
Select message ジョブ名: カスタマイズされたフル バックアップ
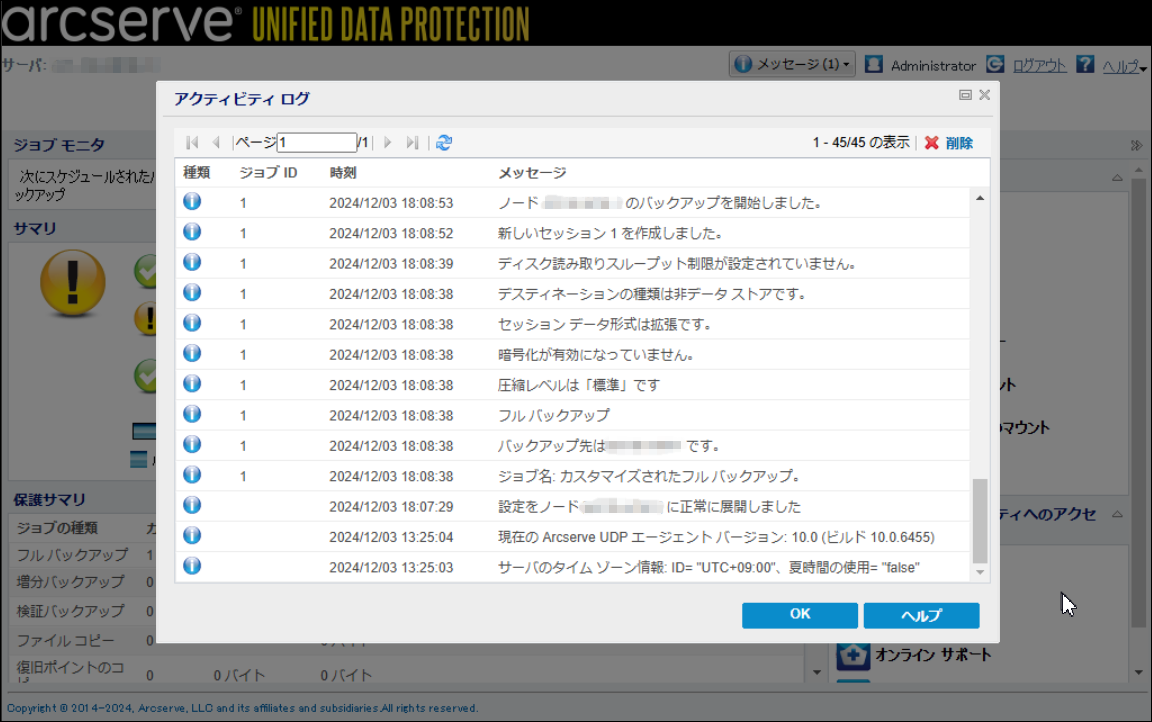coord(649,476)
